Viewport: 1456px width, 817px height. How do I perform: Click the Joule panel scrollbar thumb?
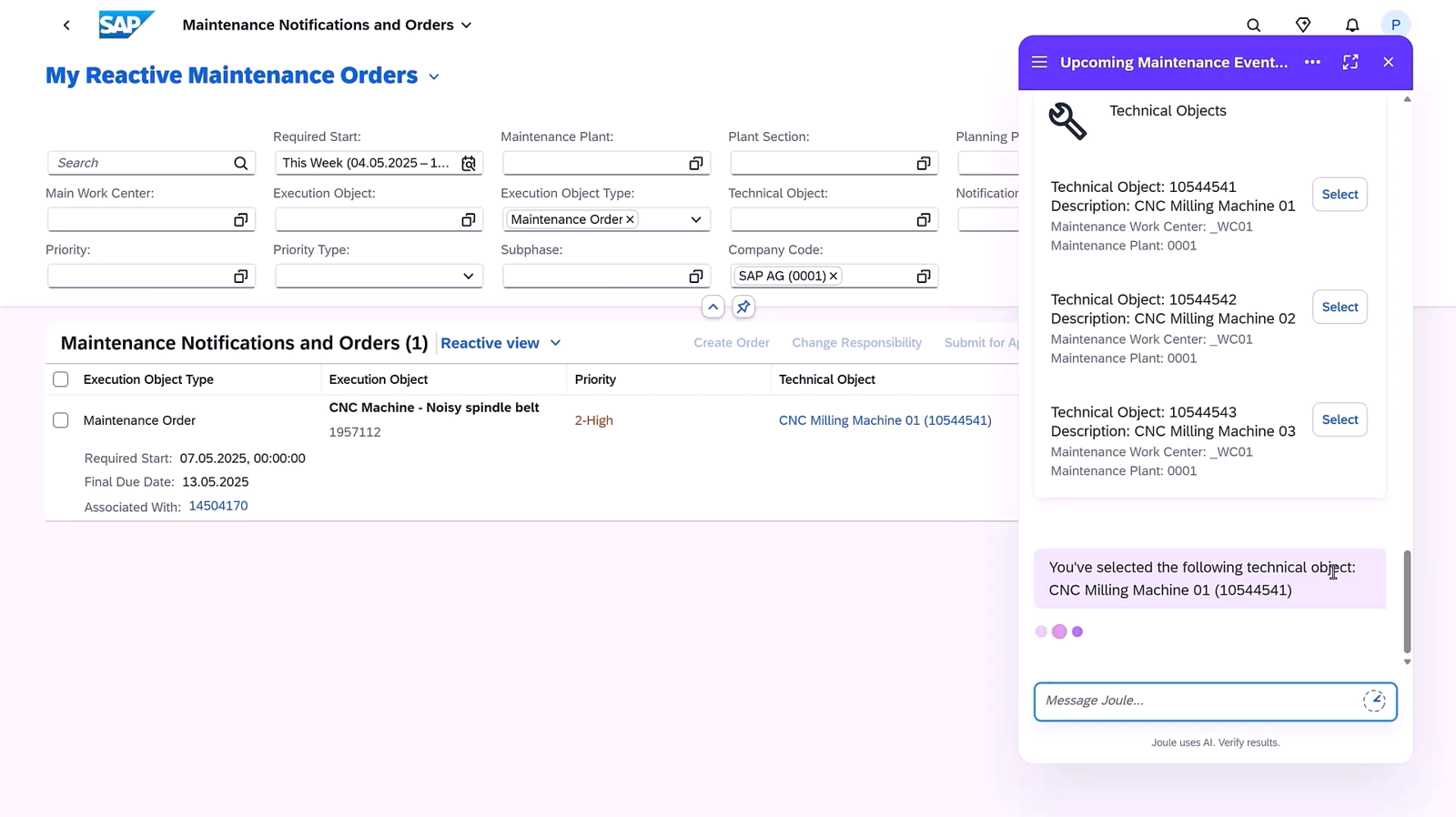1407,601
